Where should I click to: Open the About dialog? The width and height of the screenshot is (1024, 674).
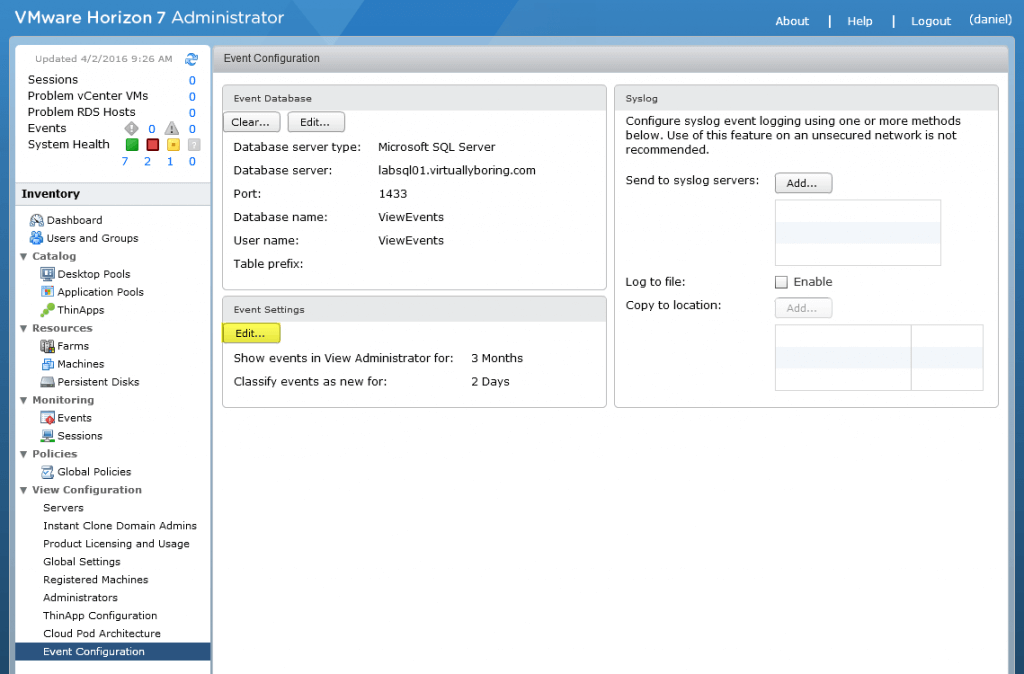click(x=791, y=21)
